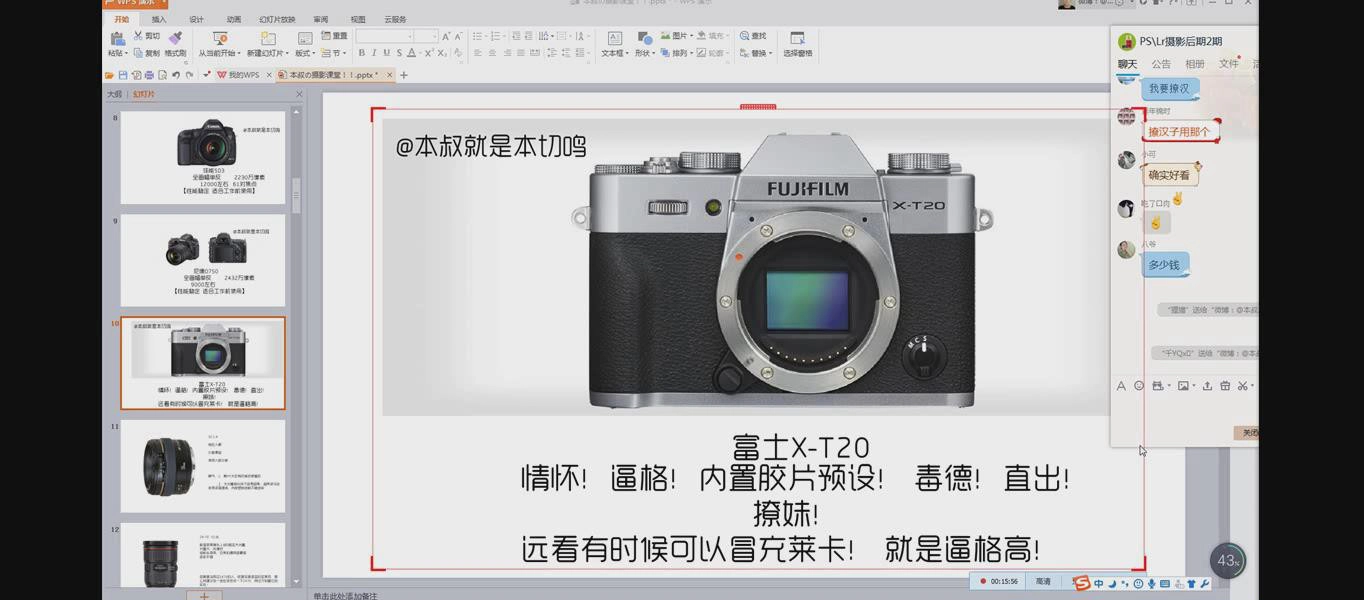The image size is (1364, 600).
Task: Click the 相册 tab in chat window
Action: tap(1194, 64)
